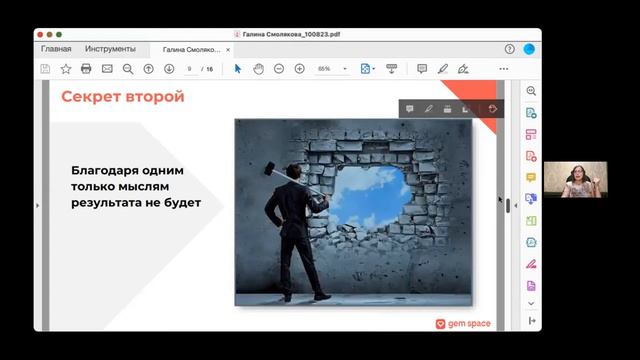Add the PDF to starred with star icon
640x360 pixels.
tap(66, 69)
